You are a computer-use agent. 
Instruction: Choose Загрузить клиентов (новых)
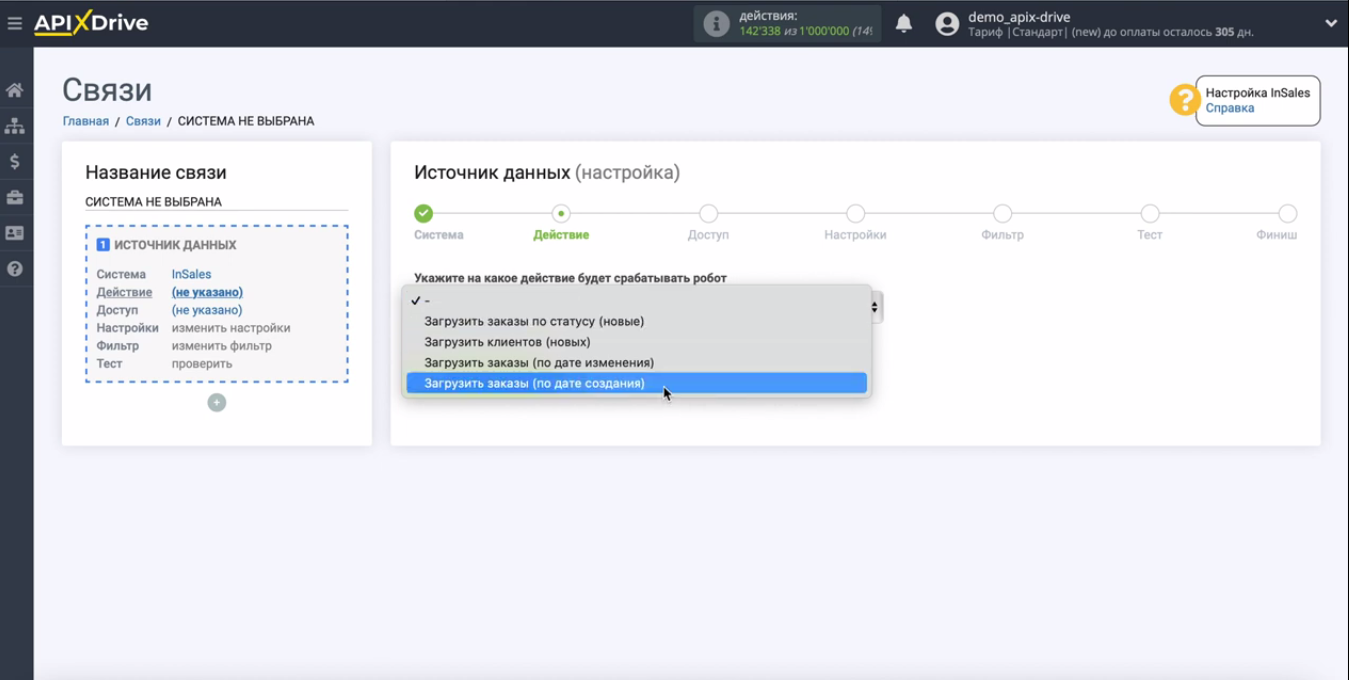point(636,342)
